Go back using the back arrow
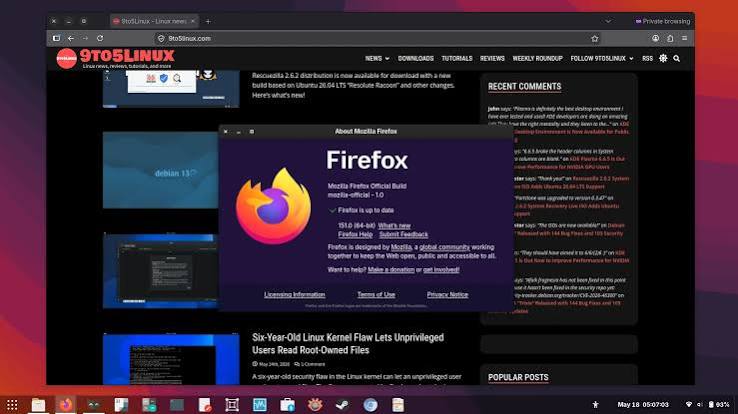This screenshot has height=414, width=738. click(x=71, y=38)
